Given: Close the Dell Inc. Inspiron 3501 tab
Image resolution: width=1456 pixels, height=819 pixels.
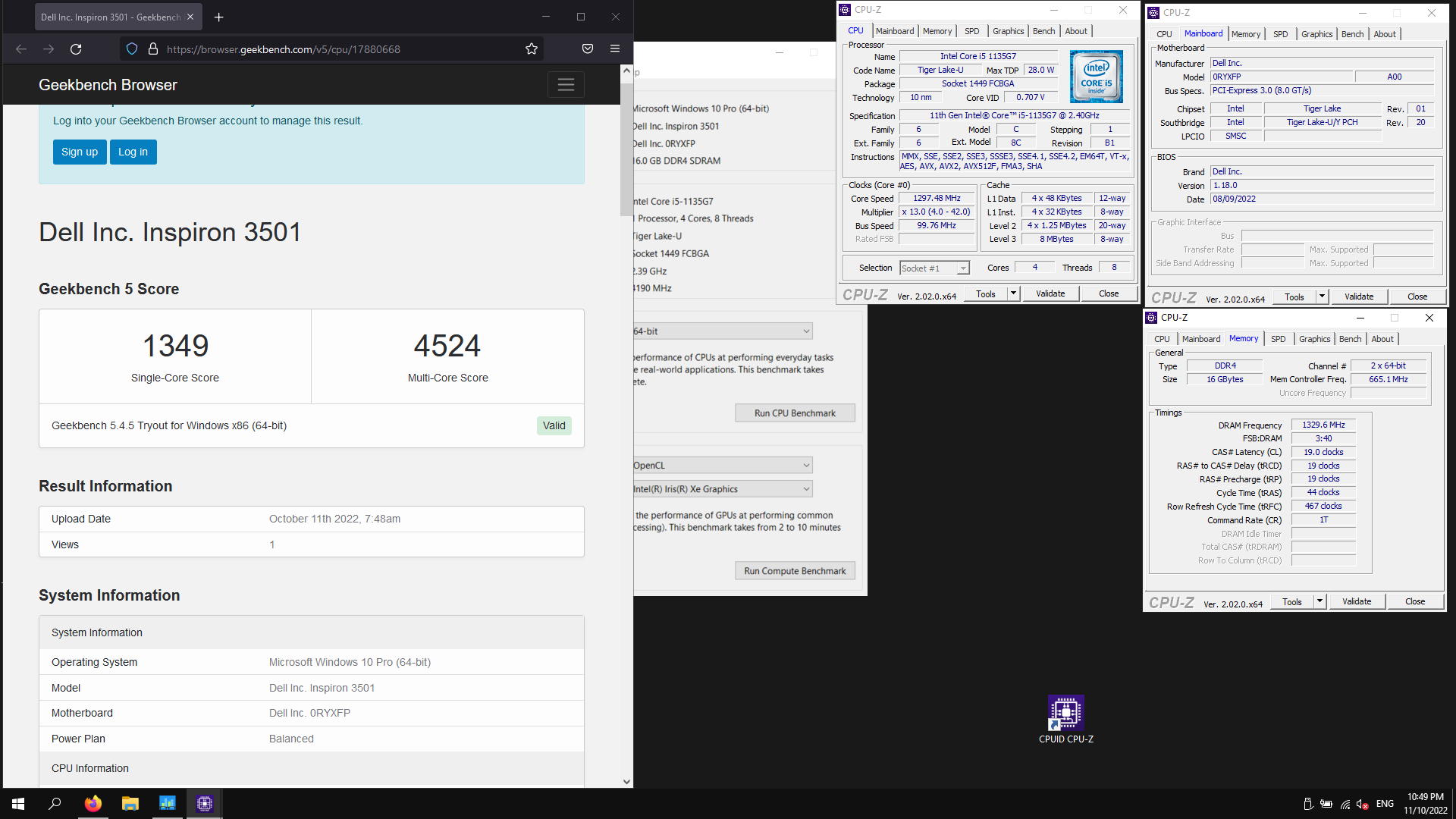Looking at the screenshot, I should (190, 17).
